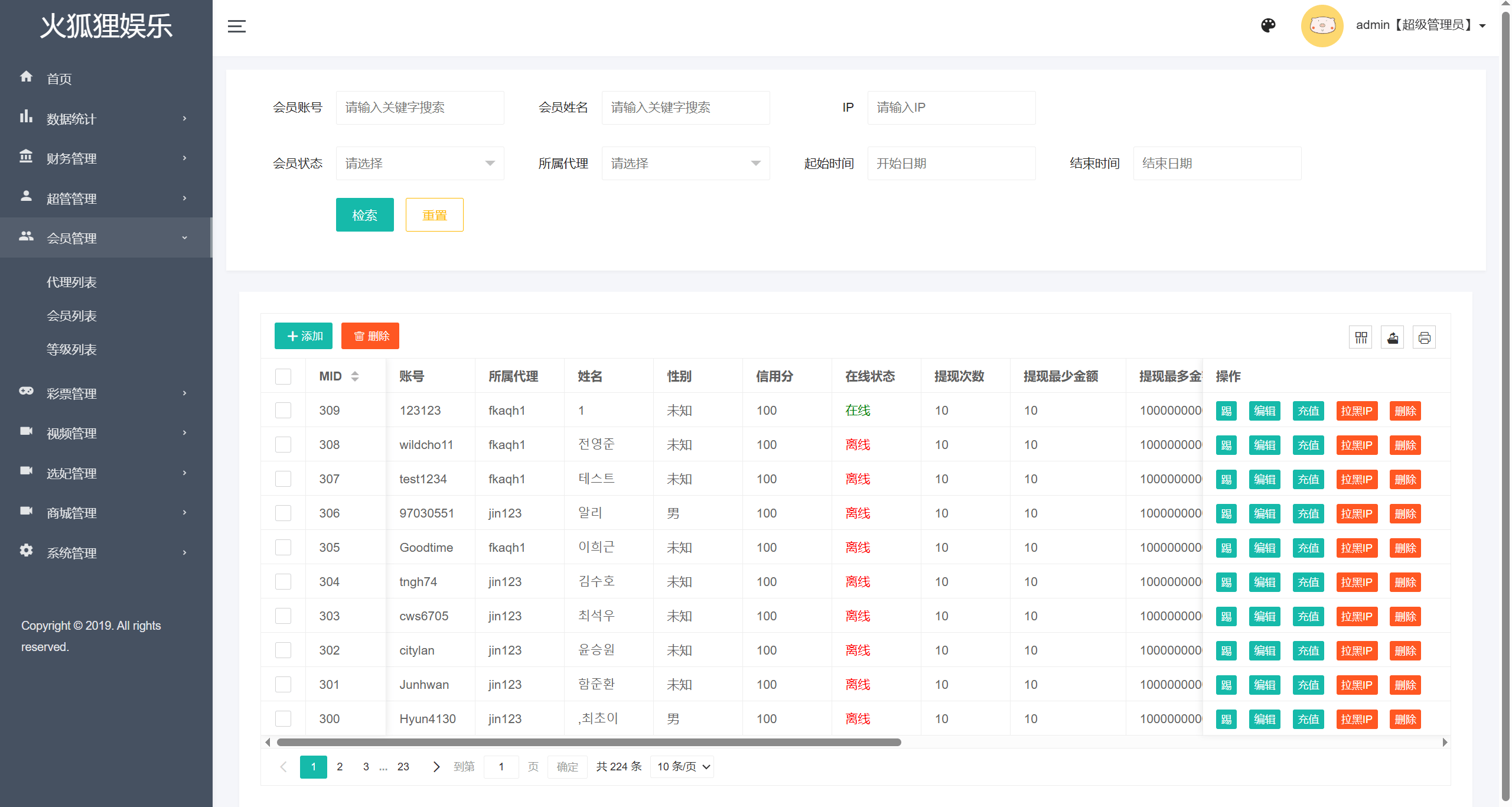Click the bar chart icon for 数据统计

point(26,116)
